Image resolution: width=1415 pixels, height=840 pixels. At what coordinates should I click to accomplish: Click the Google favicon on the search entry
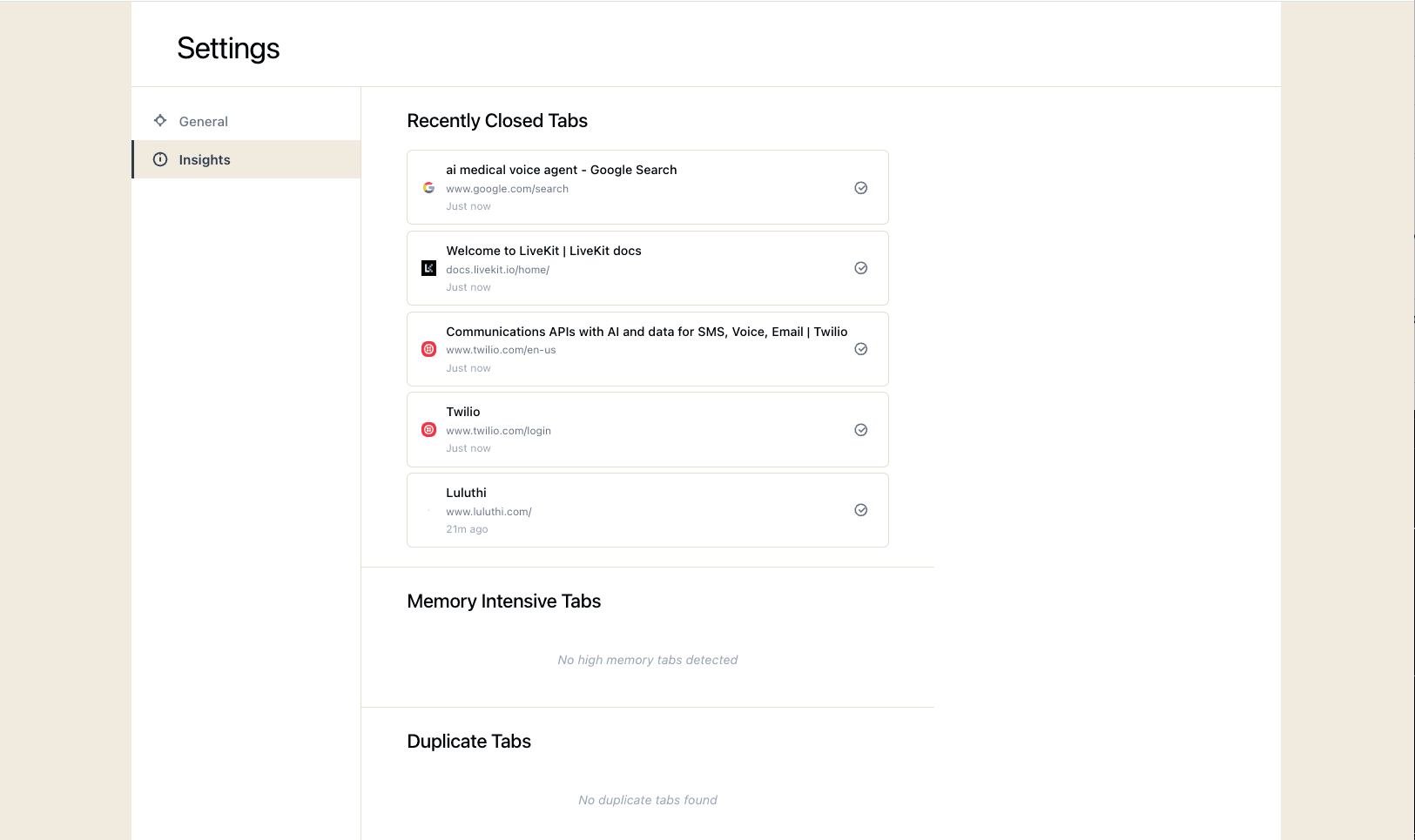(428, 186)
